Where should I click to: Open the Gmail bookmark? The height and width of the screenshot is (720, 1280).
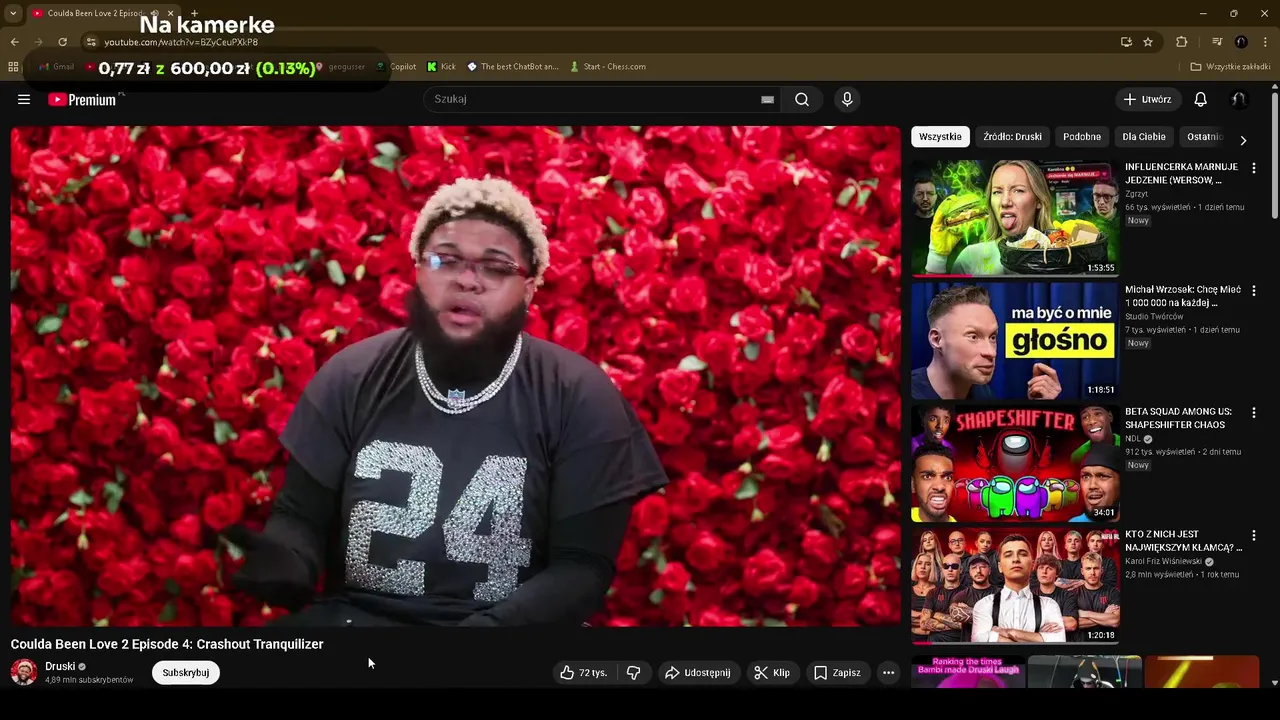[x=56, y=67]
